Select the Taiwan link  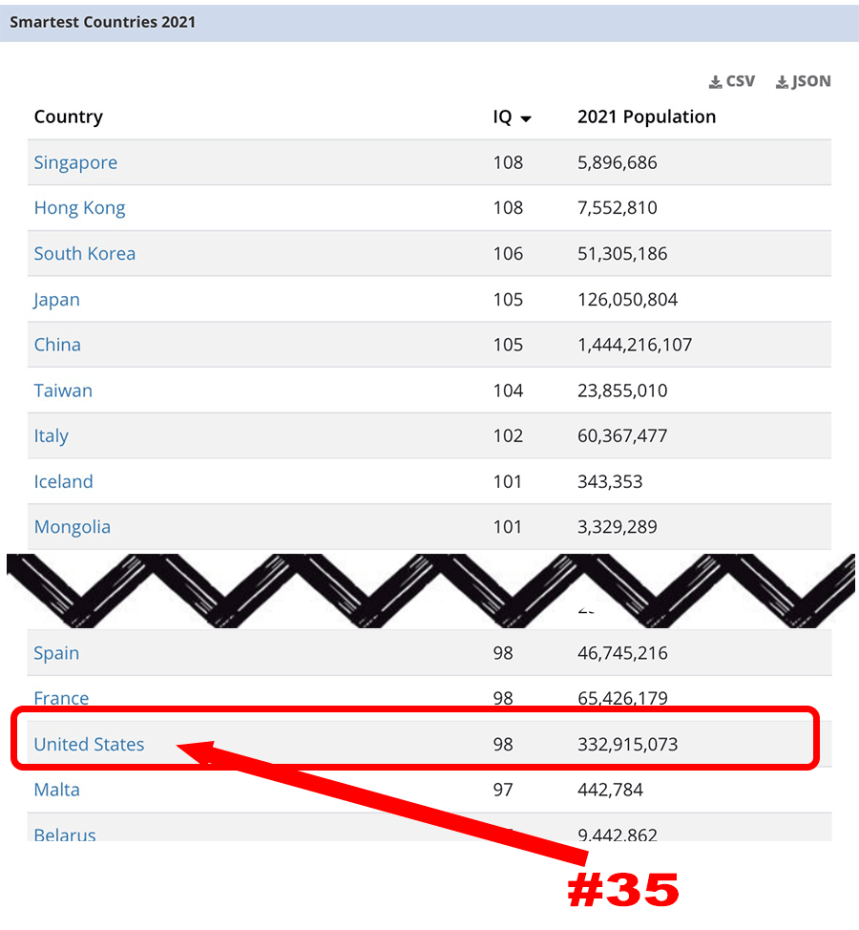(63, 390)
